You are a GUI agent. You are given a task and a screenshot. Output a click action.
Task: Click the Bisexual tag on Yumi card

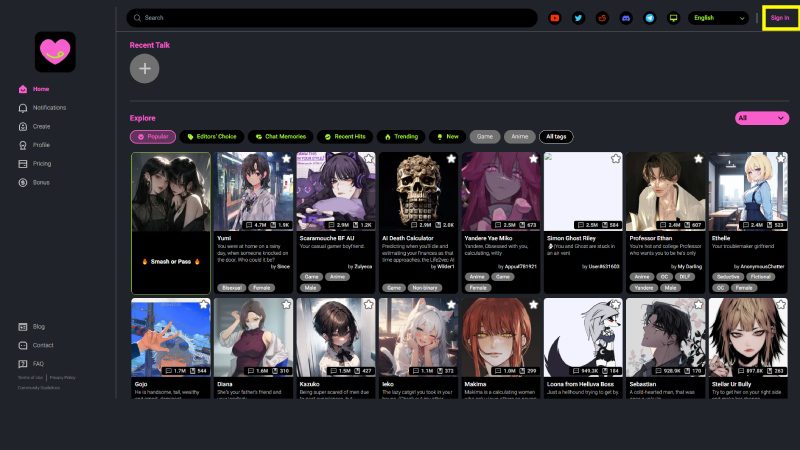[x=232, y=288]
